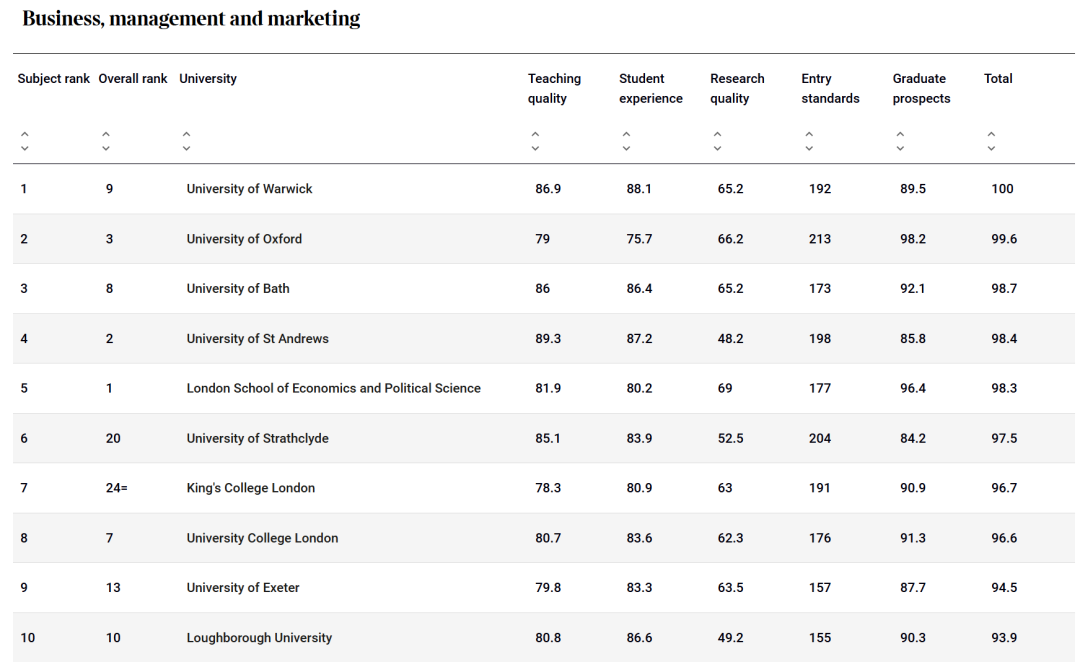
Task: Select University of Bath row name
Action: [x=238, y=289]
